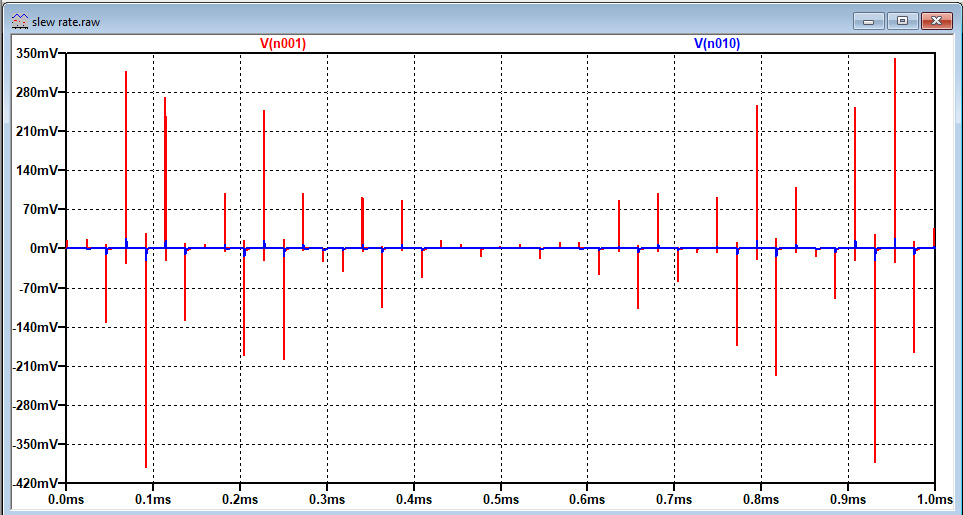963x515 pixels.
Task: Click the slew rate.raw title text
Action: click(66, 22)
